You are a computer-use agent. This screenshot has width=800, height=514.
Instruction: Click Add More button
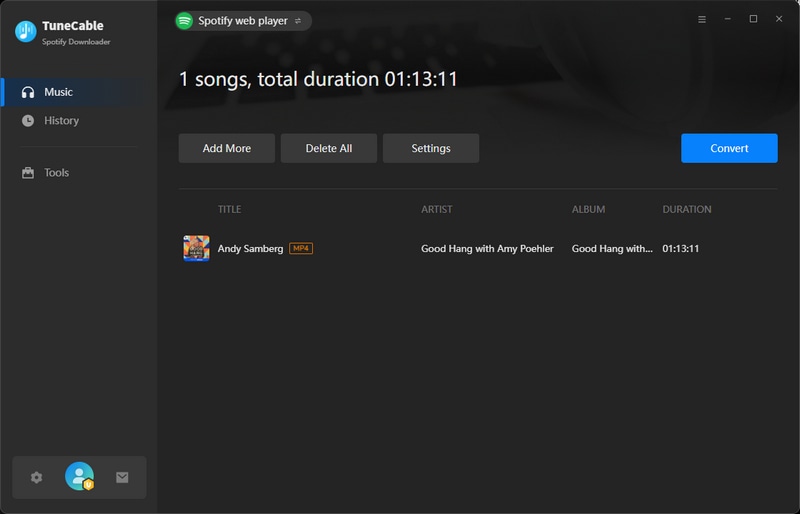tap(227, 148)
